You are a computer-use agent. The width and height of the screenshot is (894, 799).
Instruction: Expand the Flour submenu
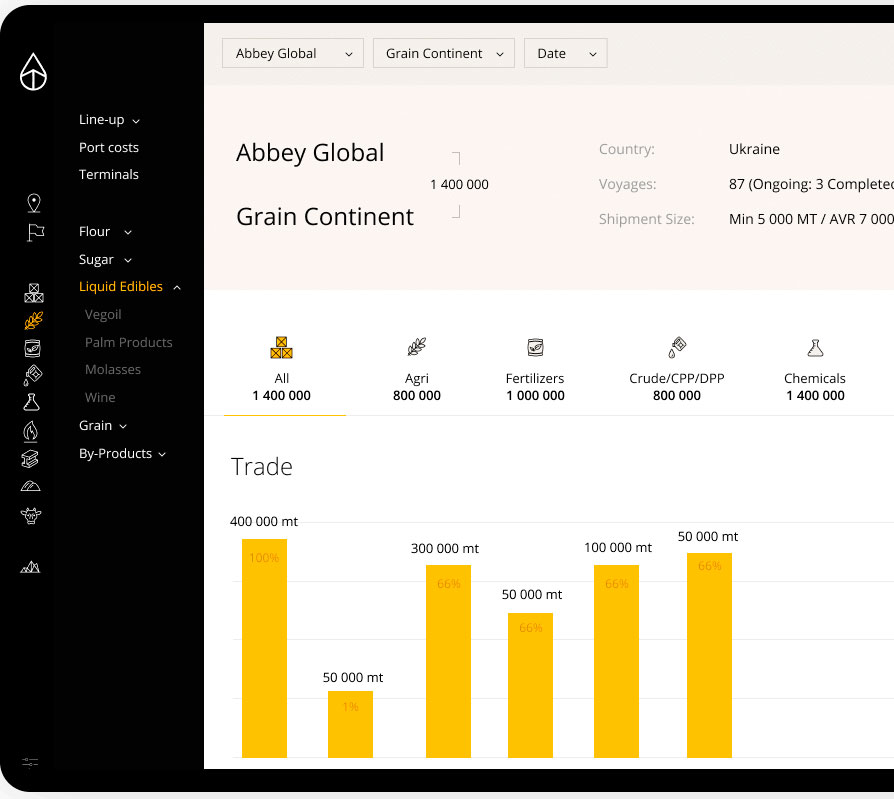pos(105,232)
